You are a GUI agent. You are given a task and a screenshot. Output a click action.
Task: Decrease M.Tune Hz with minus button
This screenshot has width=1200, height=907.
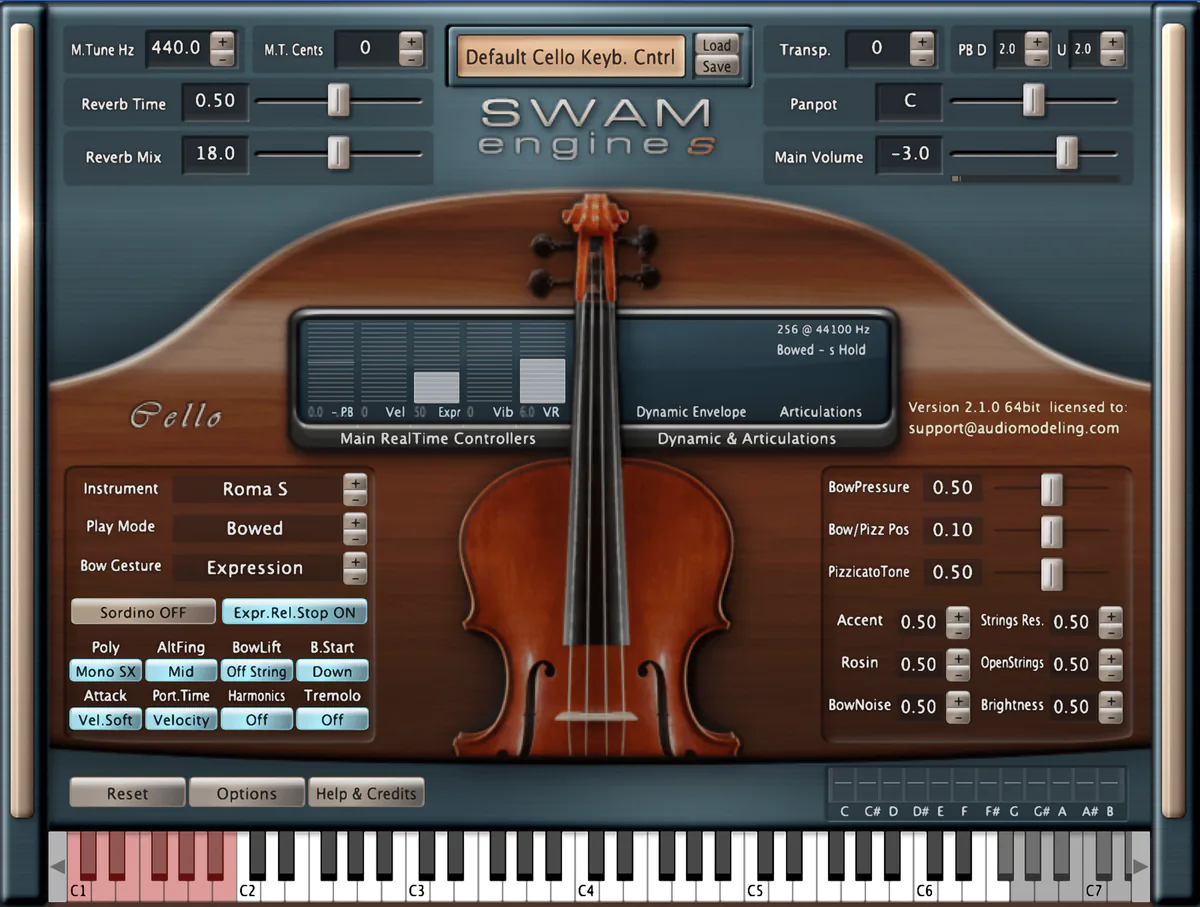223,58
